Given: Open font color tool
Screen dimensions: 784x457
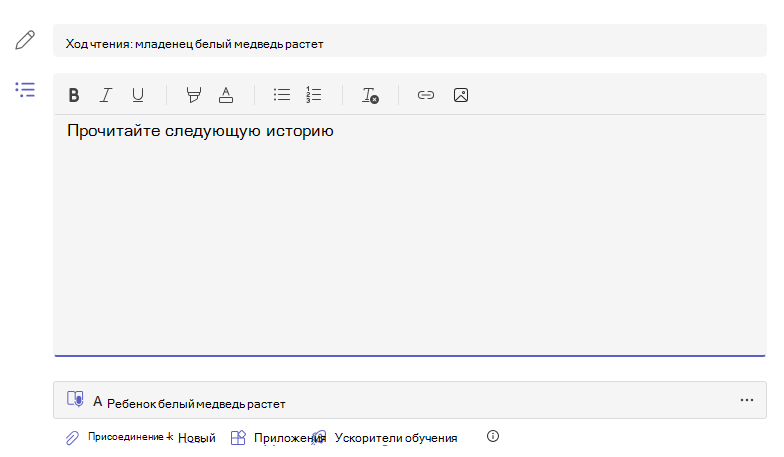Looking at the screenshot, I should (x=226, y=95).
